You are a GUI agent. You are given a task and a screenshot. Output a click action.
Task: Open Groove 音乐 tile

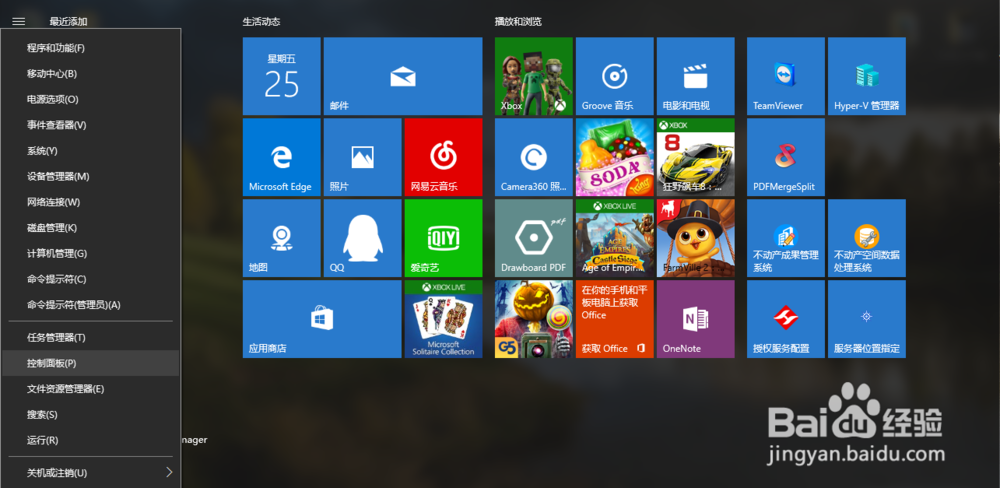615,76
